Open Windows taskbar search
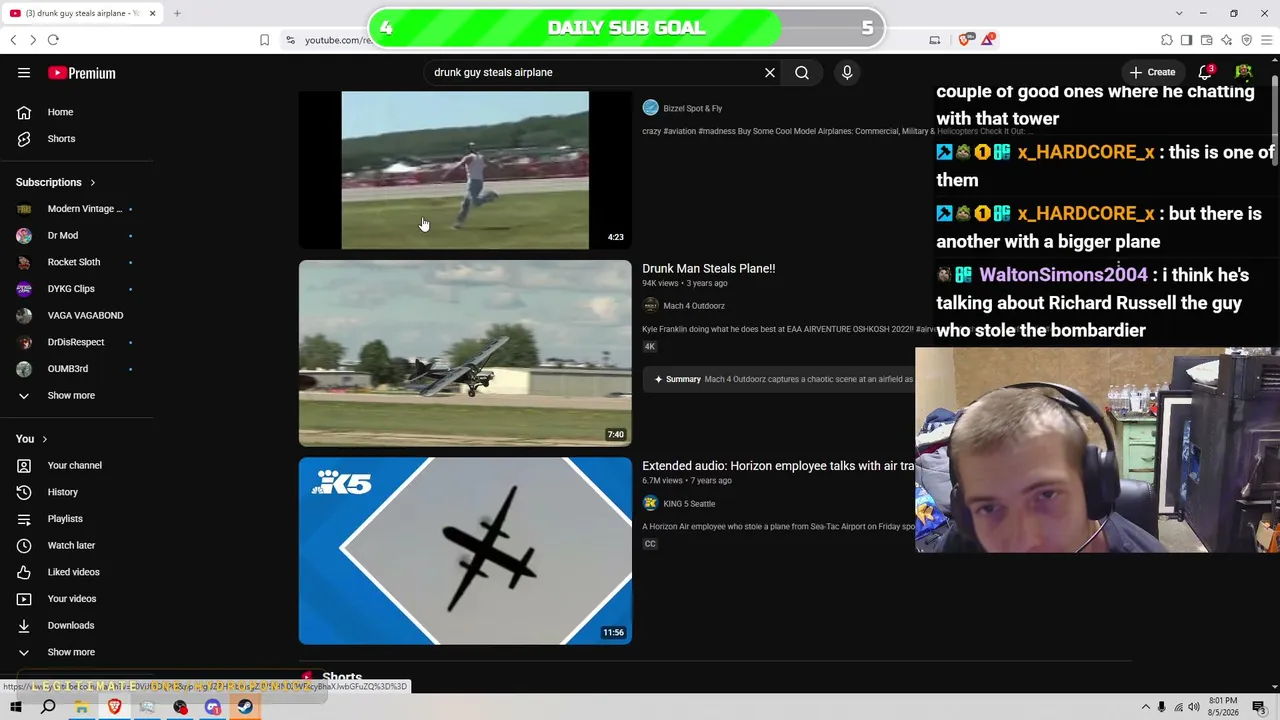 (x=48, y=707)
